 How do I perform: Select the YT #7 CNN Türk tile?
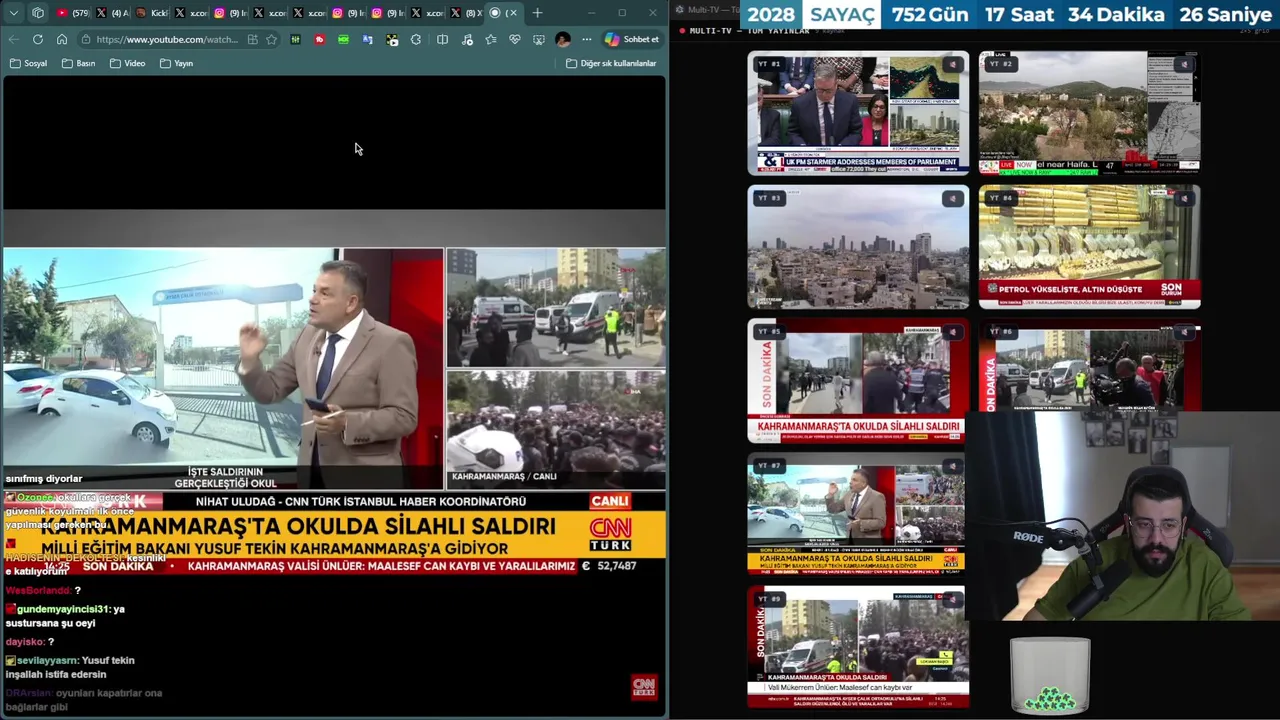[x=856, y=514]
